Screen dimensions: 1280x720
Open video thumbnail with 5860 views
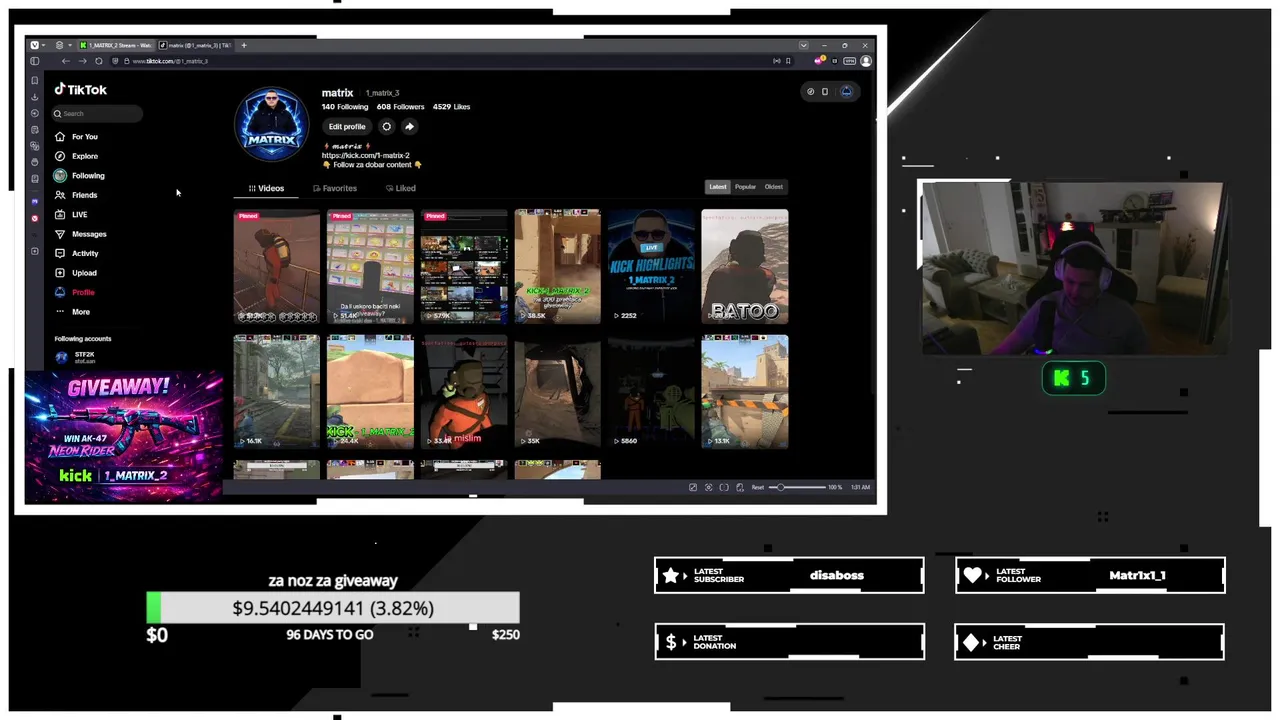[x=651, y=391]
